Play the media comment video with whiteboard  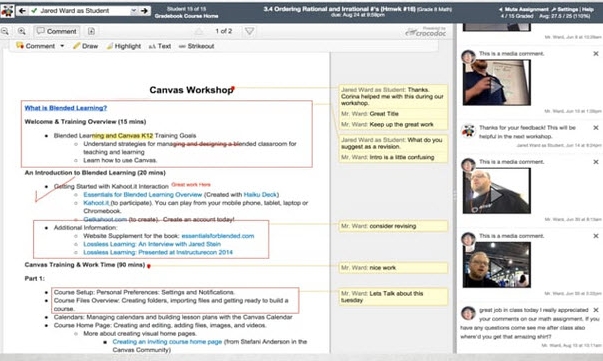click(x=496, y=82)
